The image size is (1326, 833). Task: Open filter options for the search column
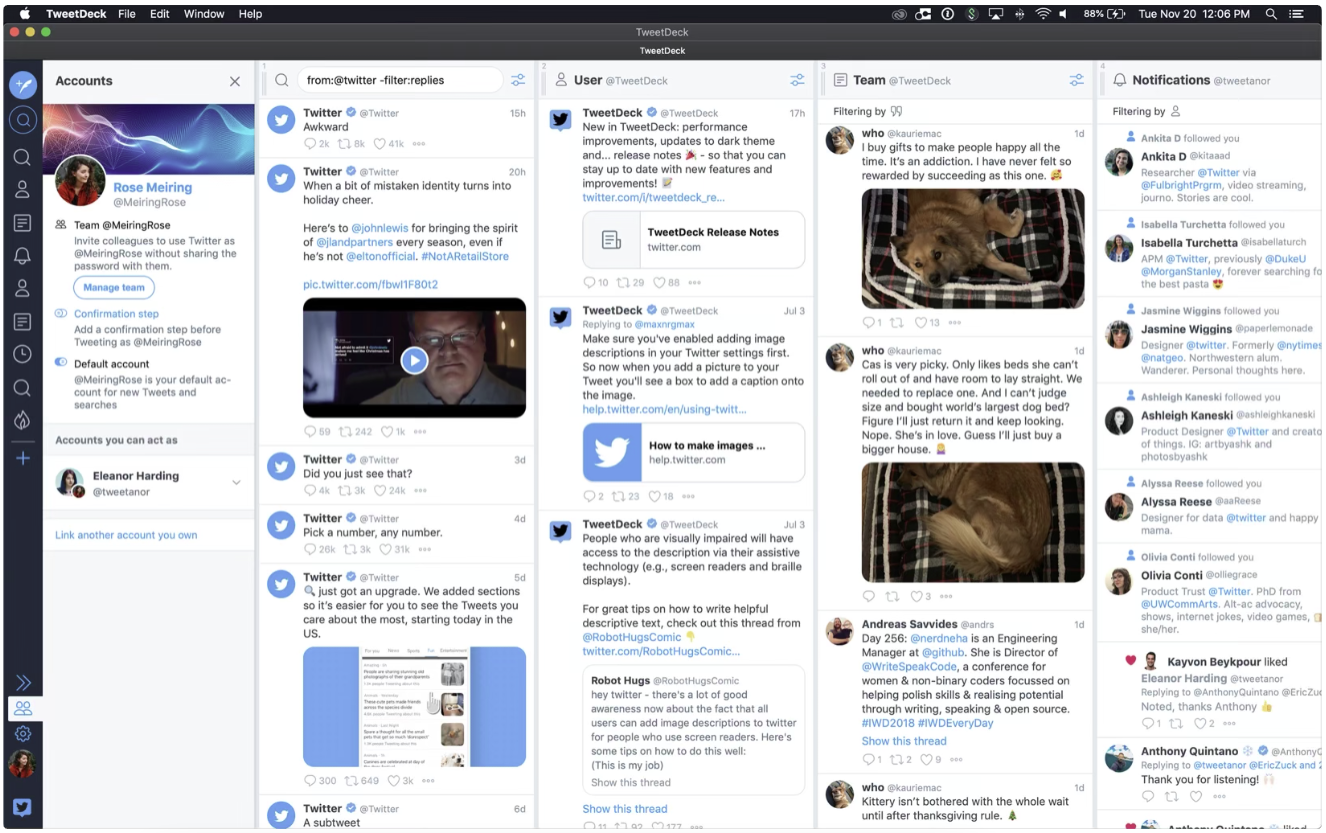[518, 81]
